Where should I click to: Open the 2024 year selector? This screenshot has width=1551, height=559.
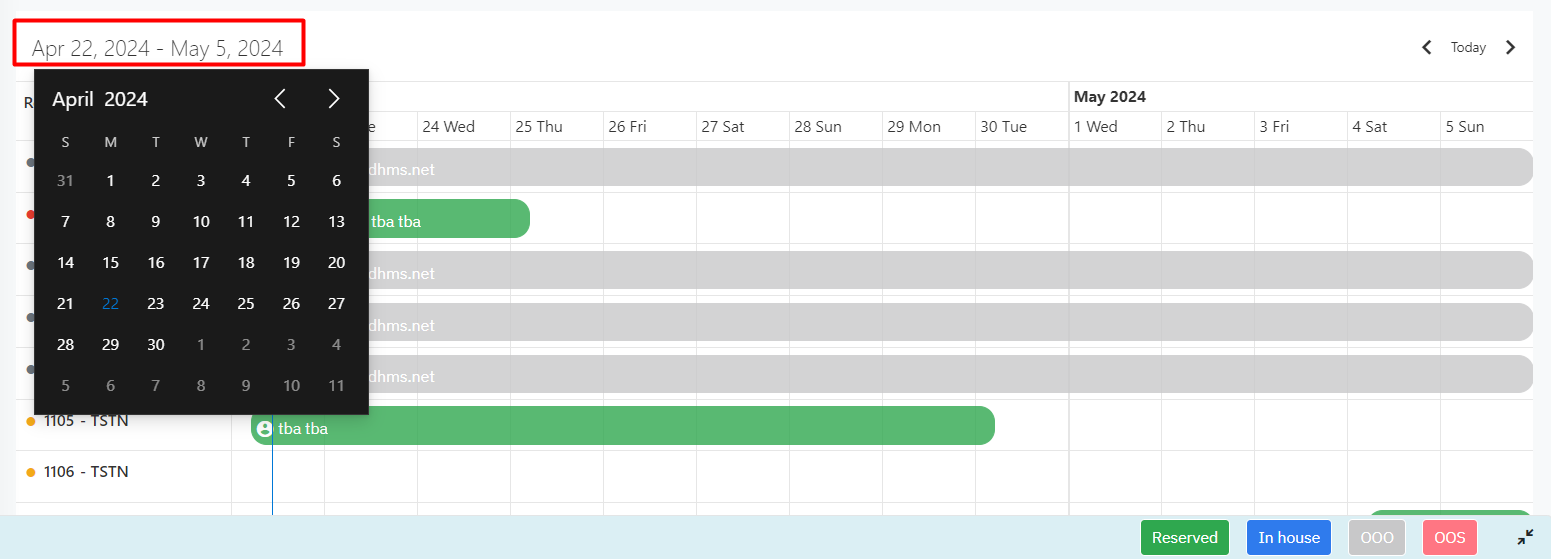coord(126,99)
